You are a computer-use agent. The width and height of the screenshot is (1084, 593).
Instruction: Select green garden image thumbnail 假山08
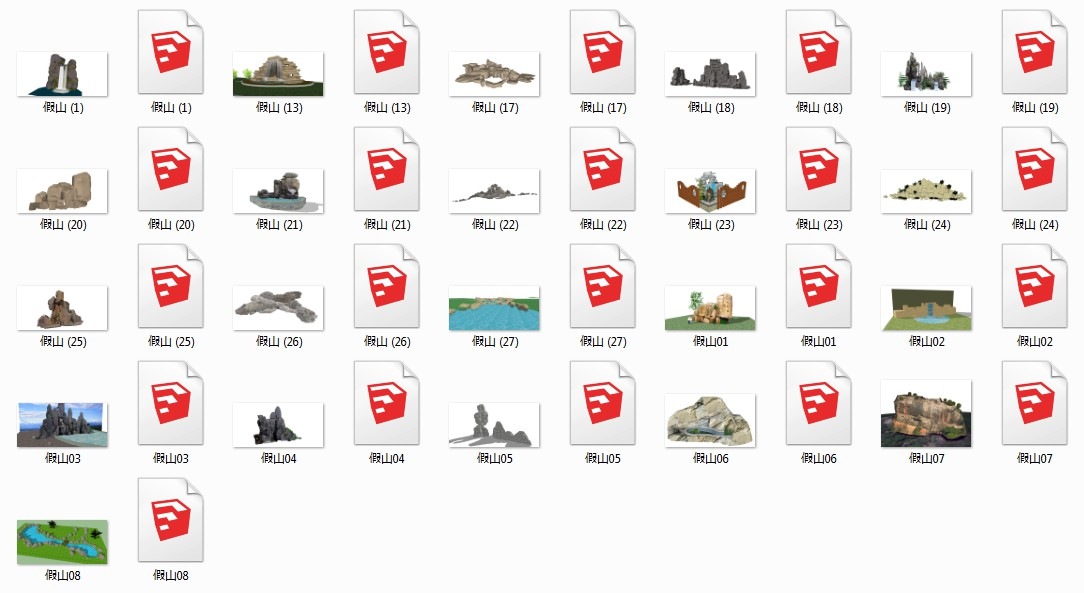pos(62,542)
